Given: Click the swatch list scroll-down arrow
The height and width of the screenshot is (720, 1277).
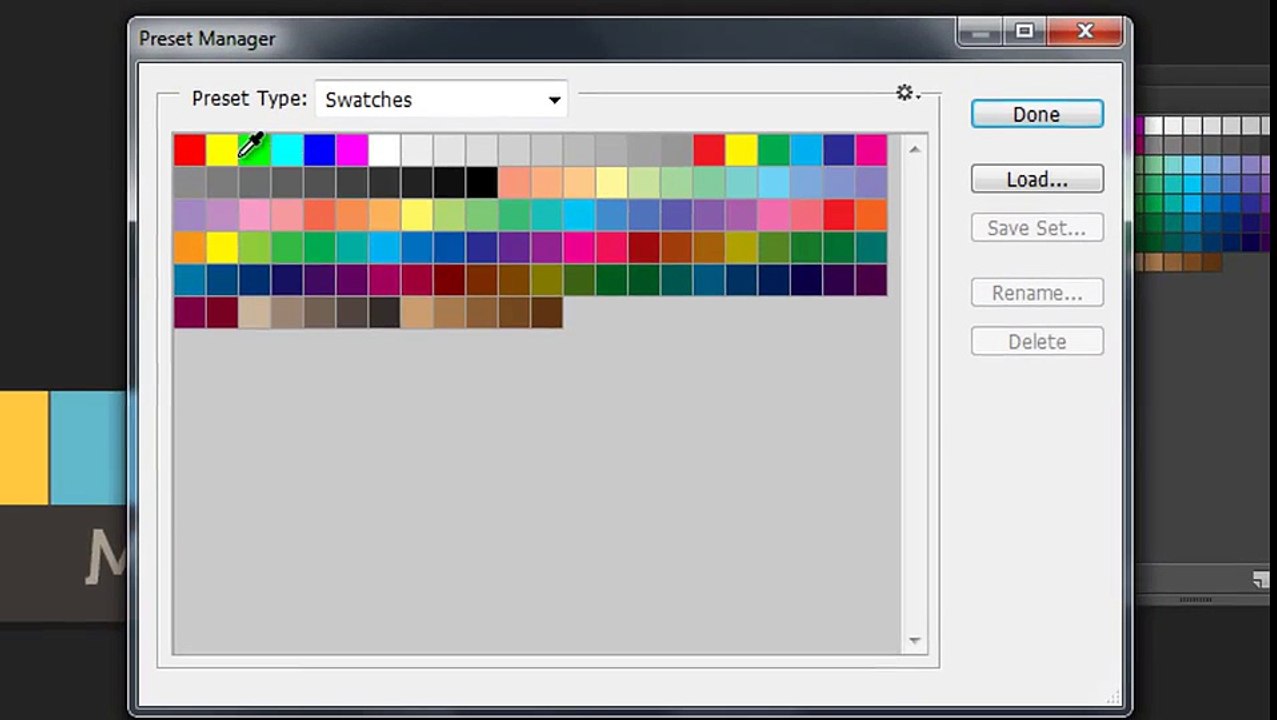Looking at the screenshot, I should 914,640.
